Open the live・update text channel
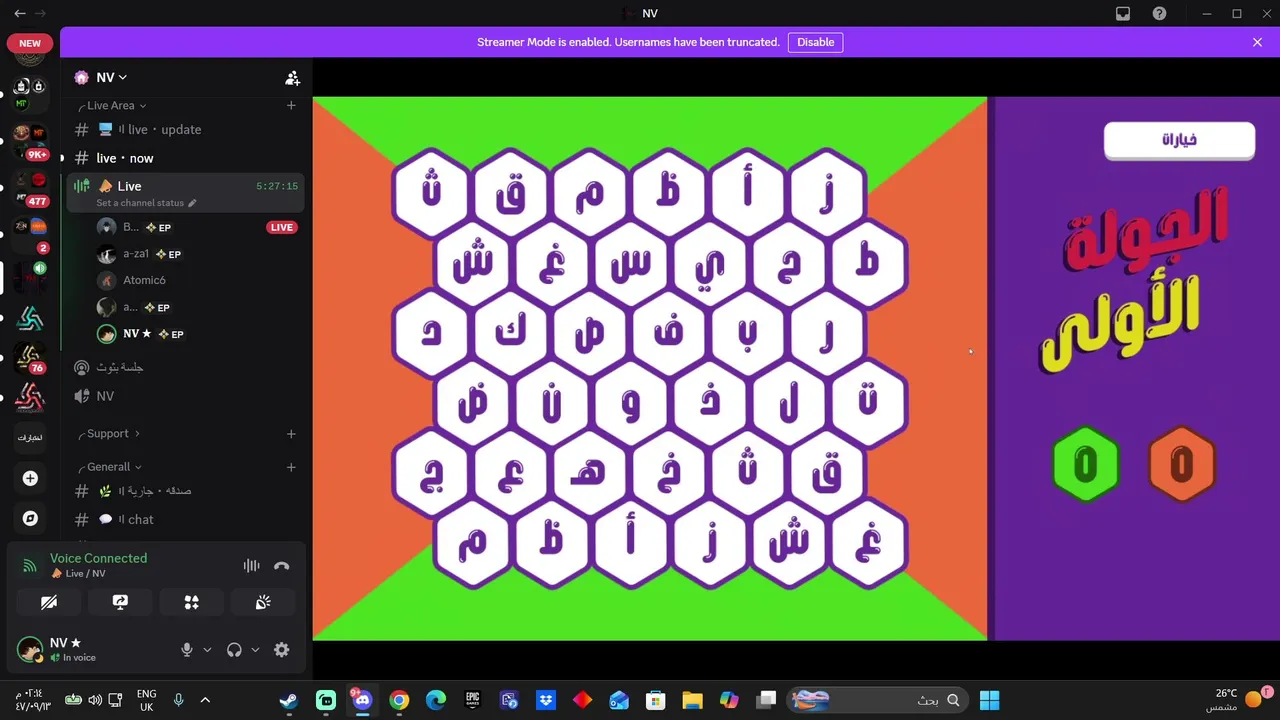Viewport: 1280px width, 720px height. click(x=185, y=130)
